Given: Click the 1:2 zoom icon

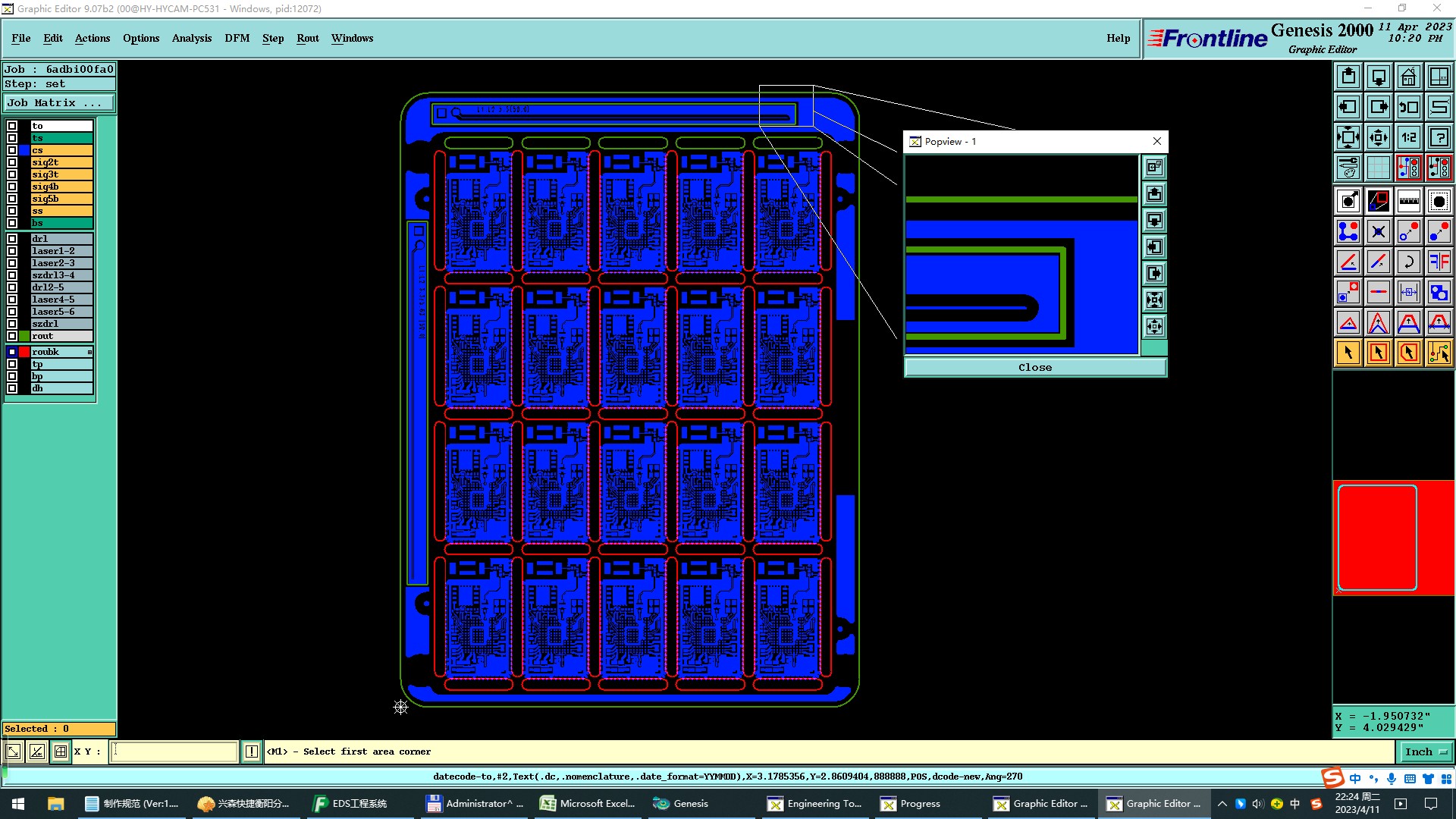Looking at the screenshot, I should point(1408,137).
